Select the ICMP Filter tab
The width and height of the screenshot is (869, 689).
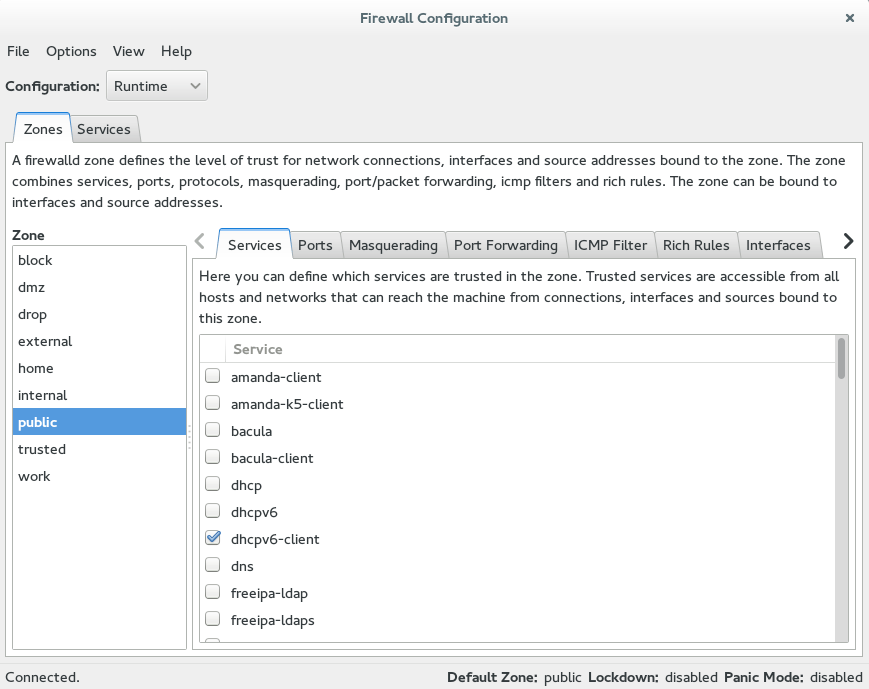coord(611,244)
